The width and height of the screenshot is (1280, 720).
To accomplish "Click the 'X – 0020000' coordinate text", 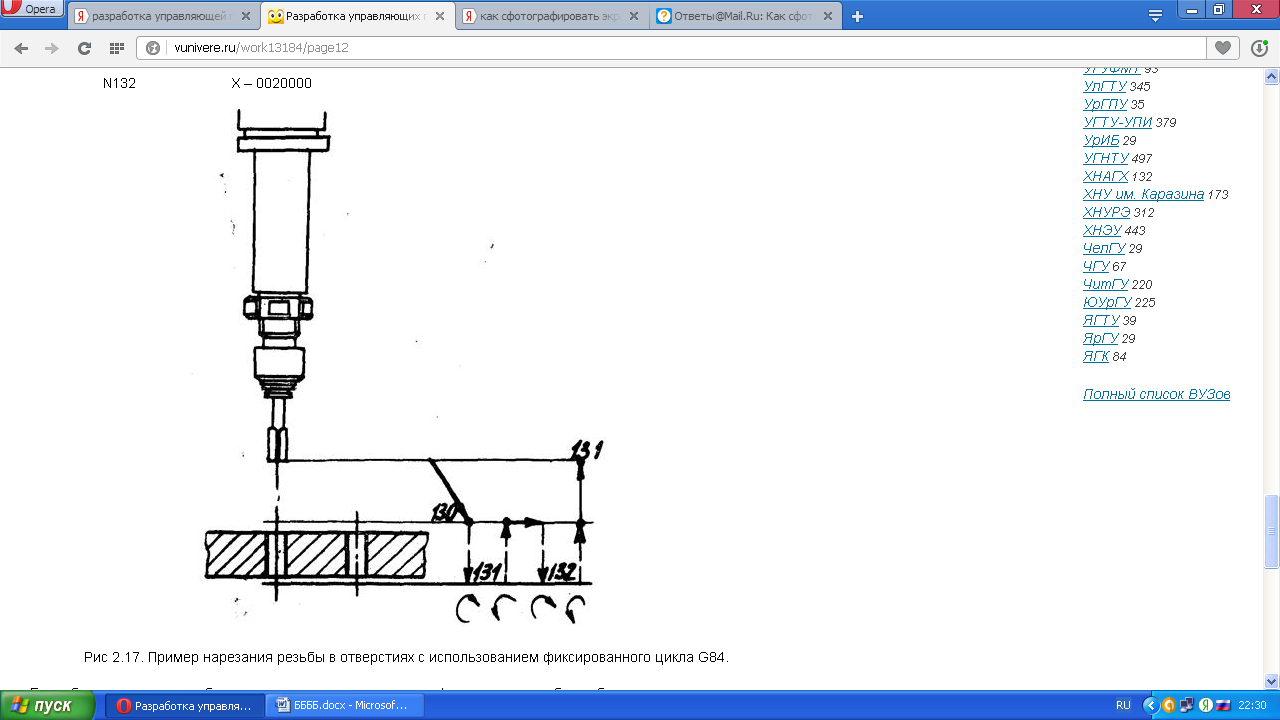I will pyautogui.click(x=271, y=84).
